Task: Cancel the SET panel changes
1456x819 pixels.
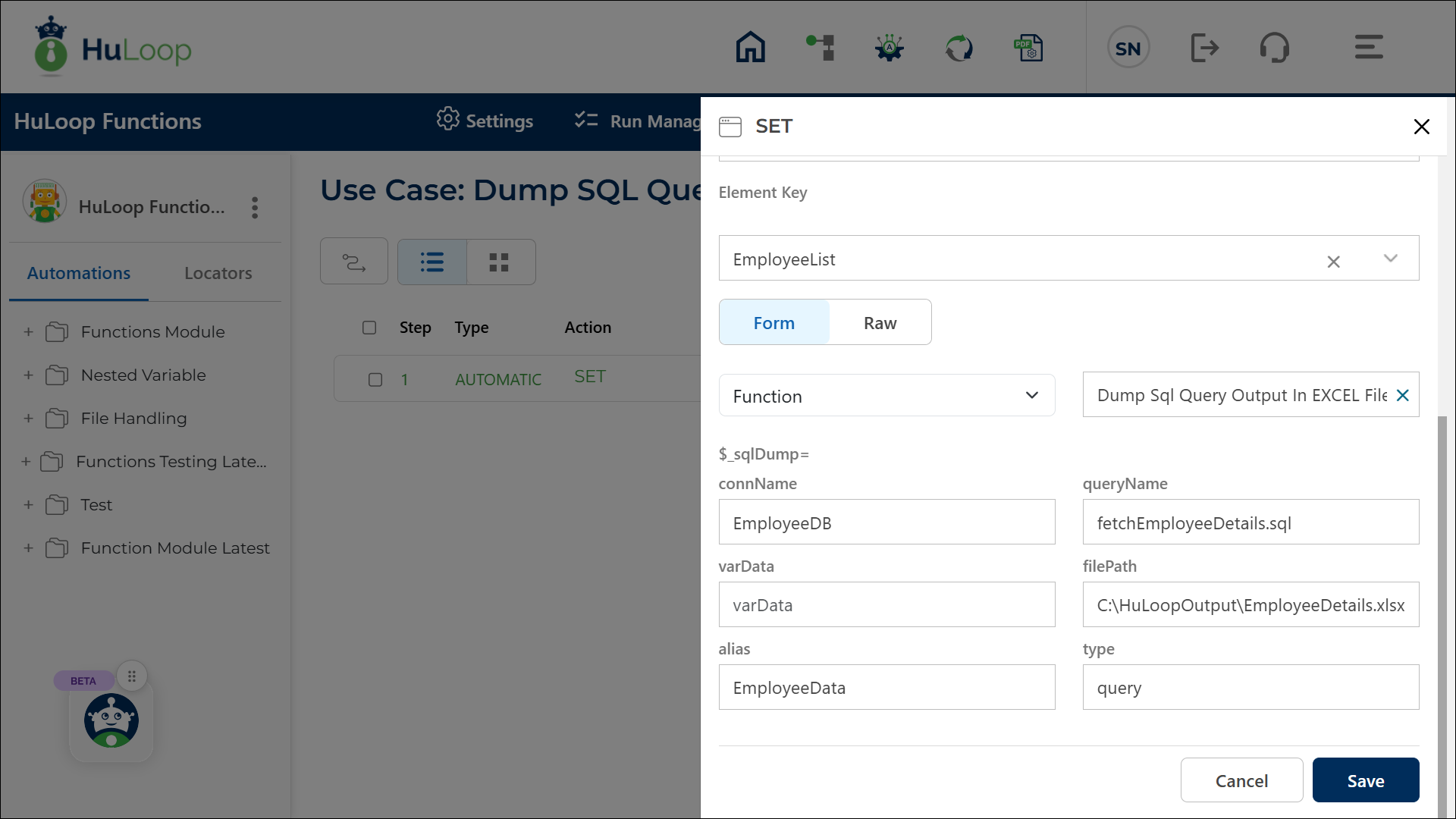Action: [x=1241, y=780]
